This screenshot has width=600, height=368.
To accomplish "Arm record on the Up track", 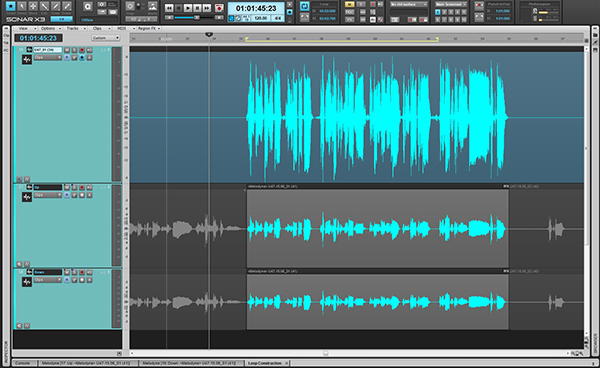I will click(x=82, y=187).
